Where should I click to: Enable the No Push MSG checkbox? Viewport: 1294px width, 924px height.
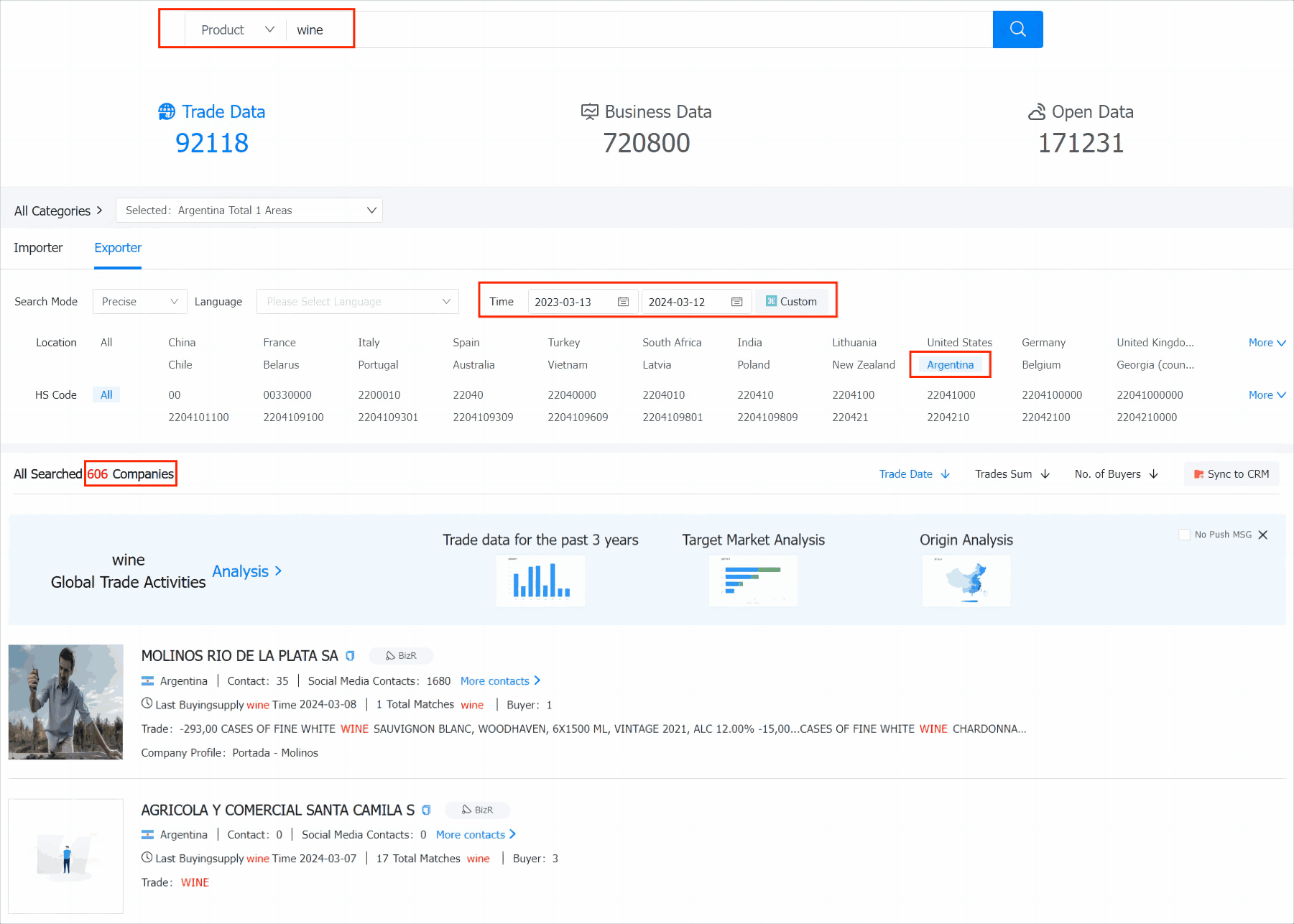tap(1184, 535)
